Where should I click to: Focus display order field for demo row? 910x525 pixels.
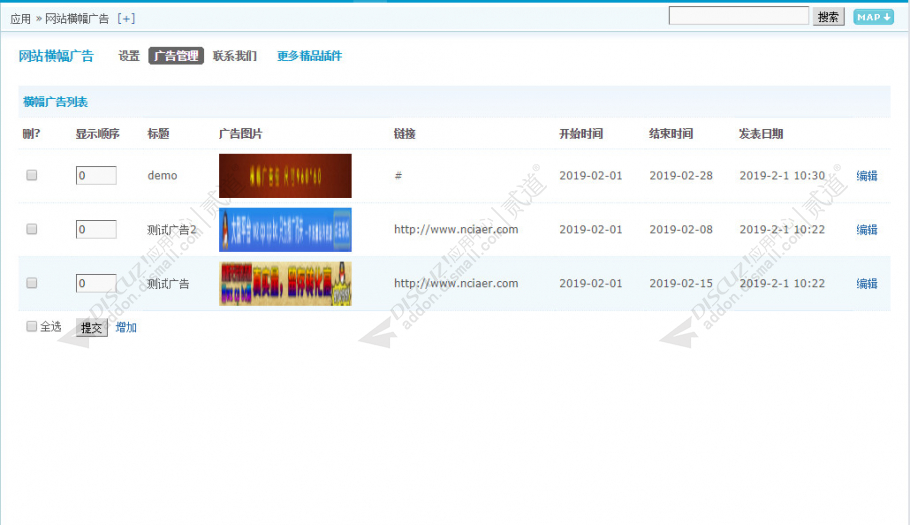pyautogui.click(x=96, y=175)
